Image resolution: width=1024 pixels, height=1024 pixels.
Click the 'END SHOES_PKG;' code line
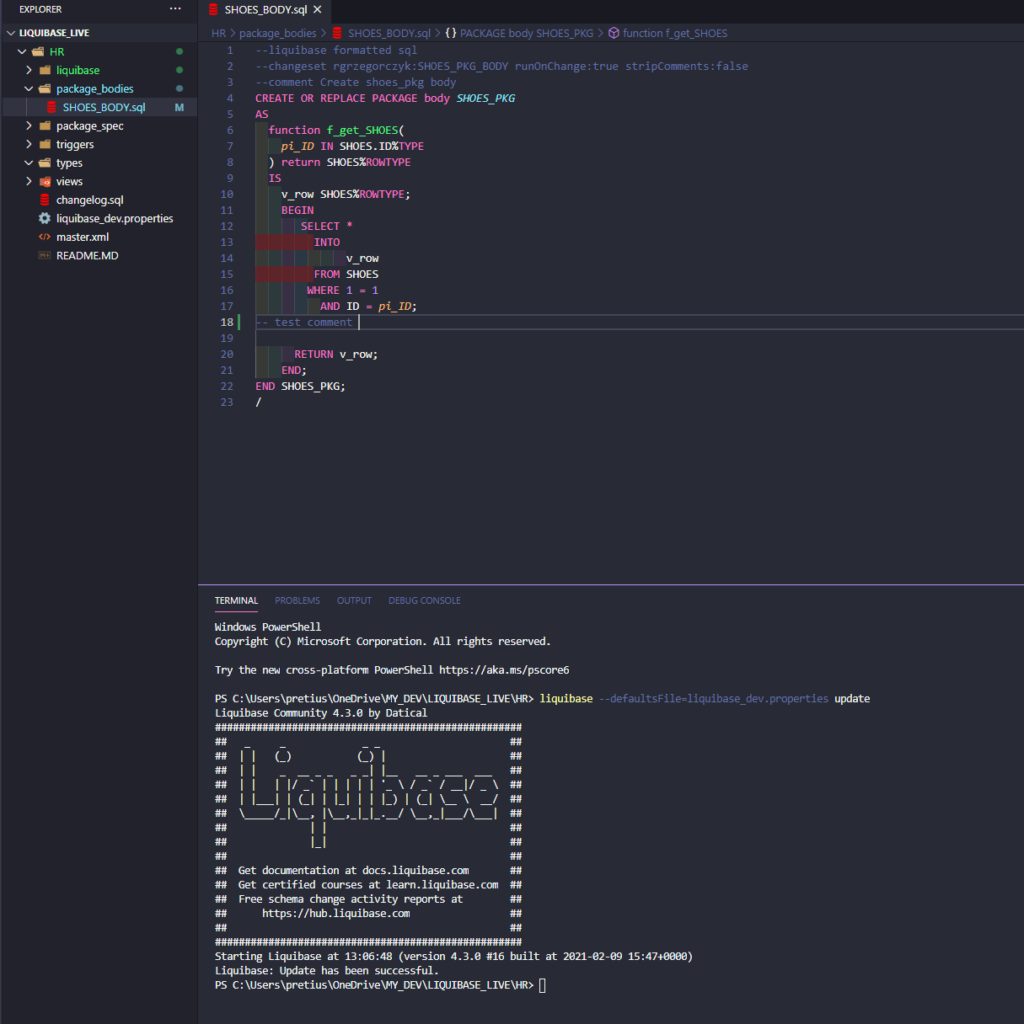[300, 386]
